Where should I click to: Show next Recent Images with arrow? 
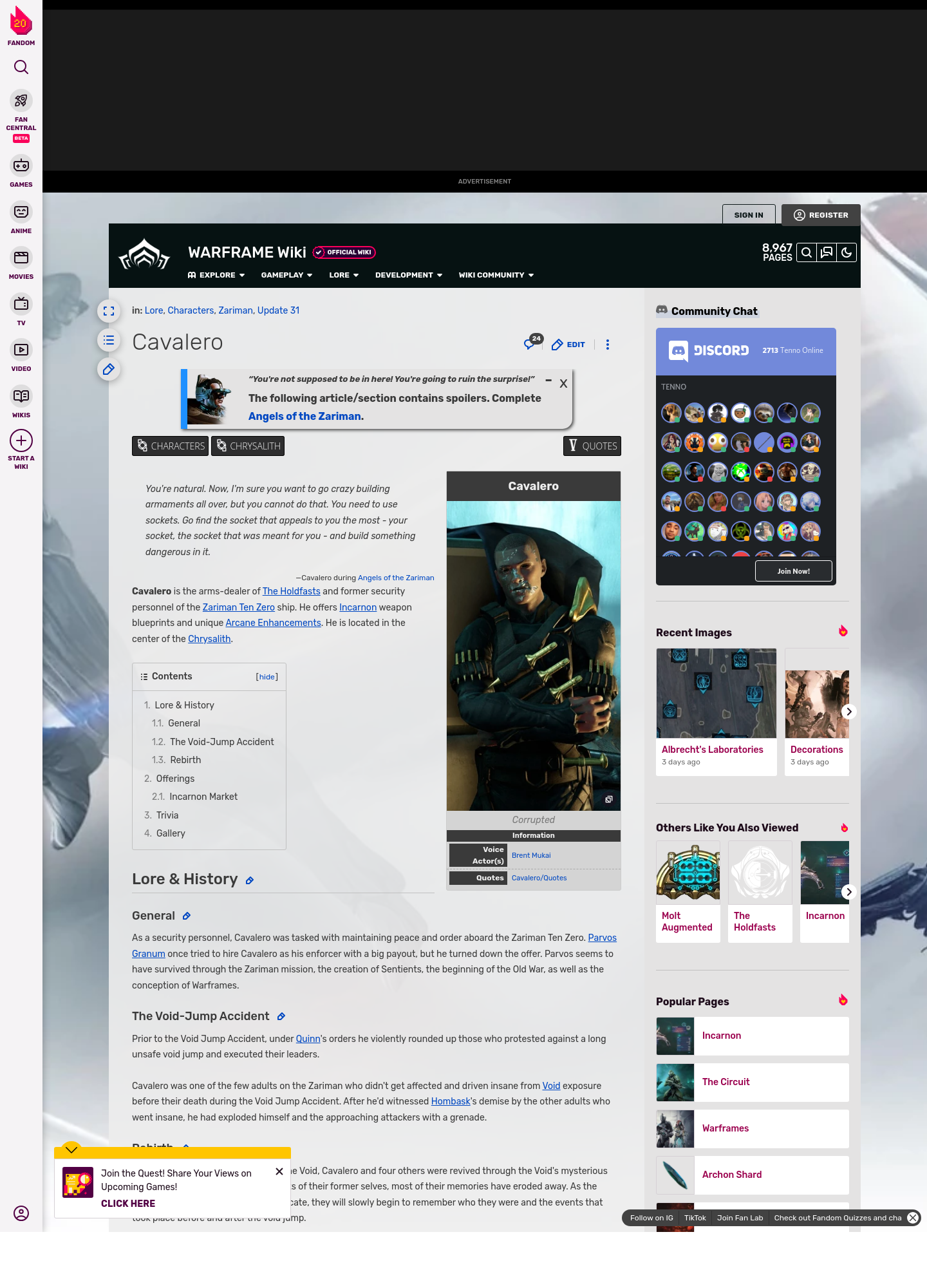tap(849, 712)
